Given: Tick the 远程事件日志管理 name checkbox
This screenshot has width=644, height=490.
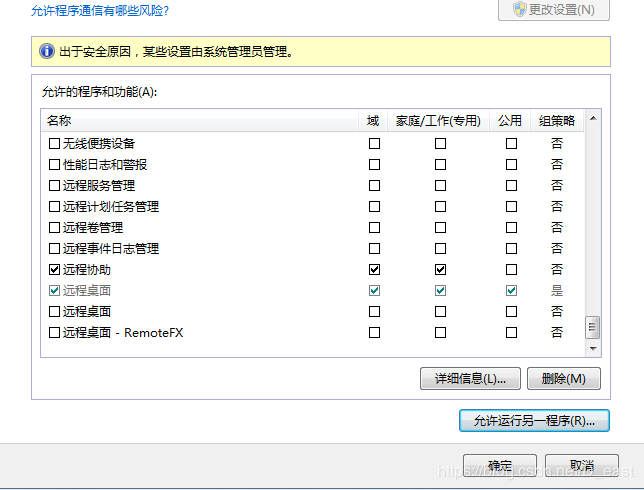Looking at the screenshot, I should point(54,248).
